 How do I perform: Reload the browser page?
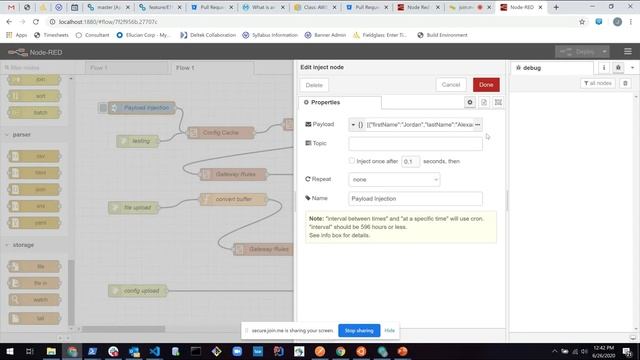pos(36,22)
